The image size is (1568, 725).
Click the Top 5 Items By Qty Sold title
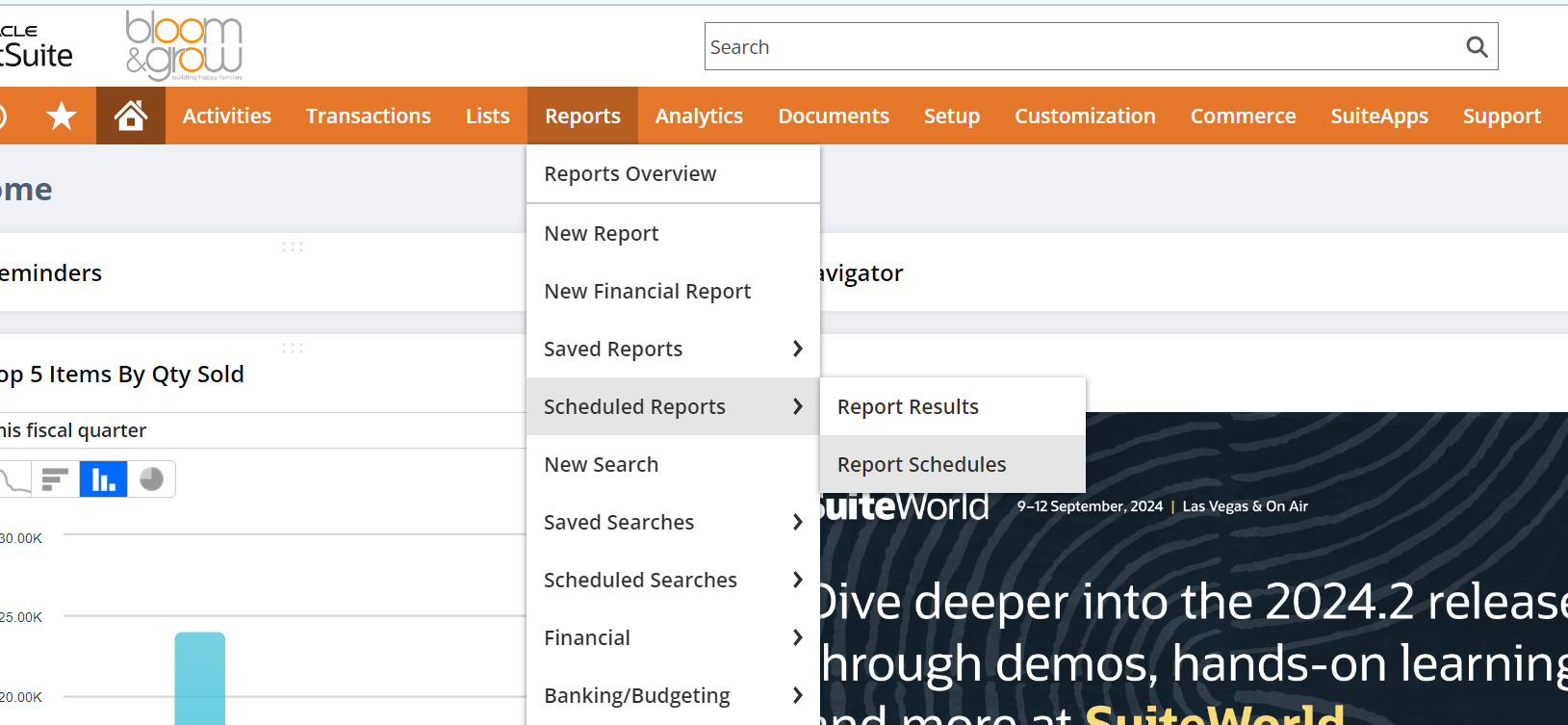click(x=122, y=375)
